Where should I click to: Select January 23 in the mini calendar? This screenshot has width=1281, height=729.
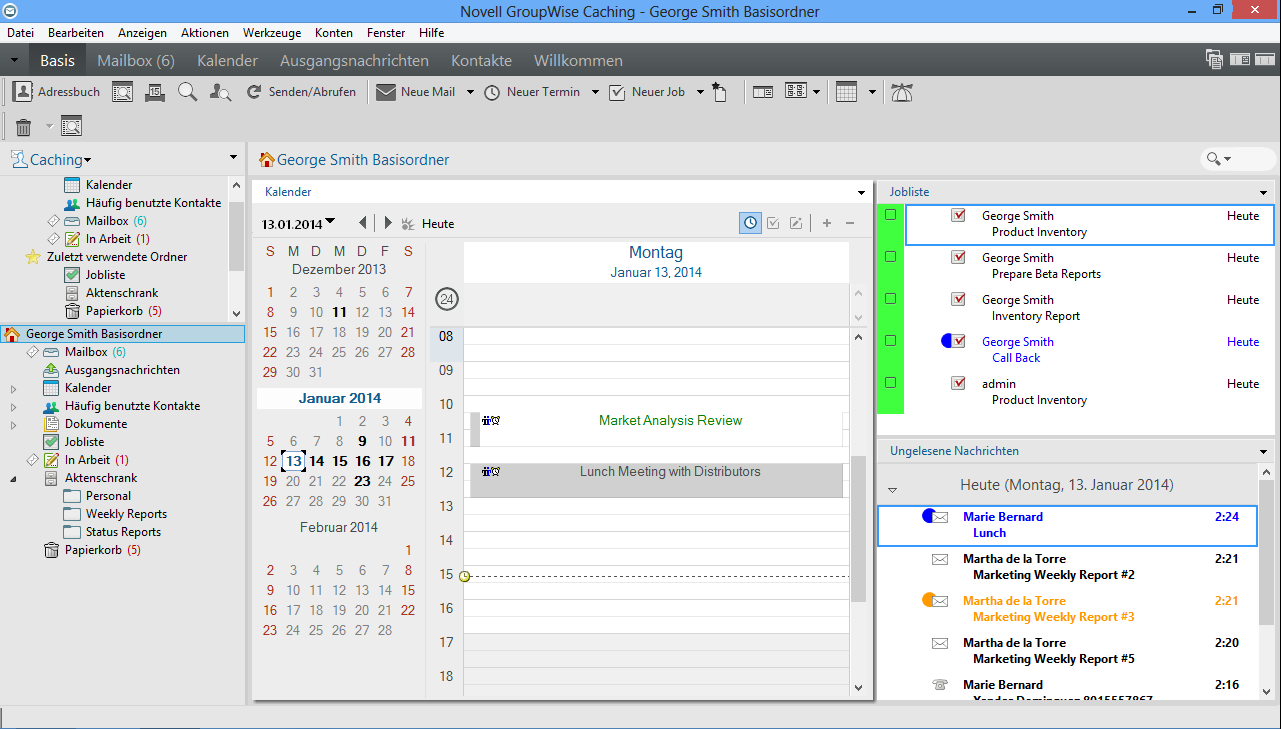click(362, 481)
